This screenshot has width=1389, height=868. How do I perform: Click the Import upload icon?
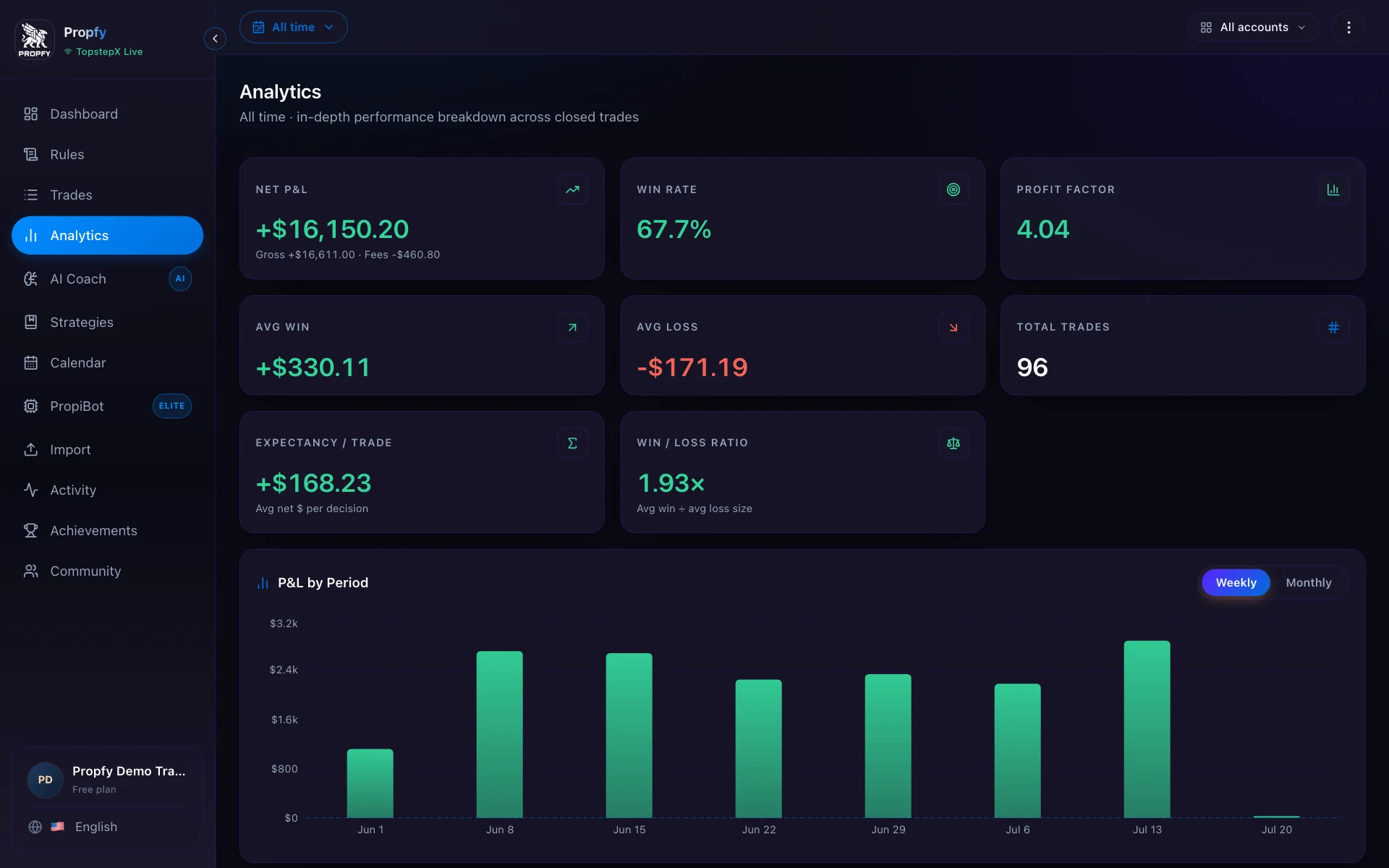[x=30, y=449]
